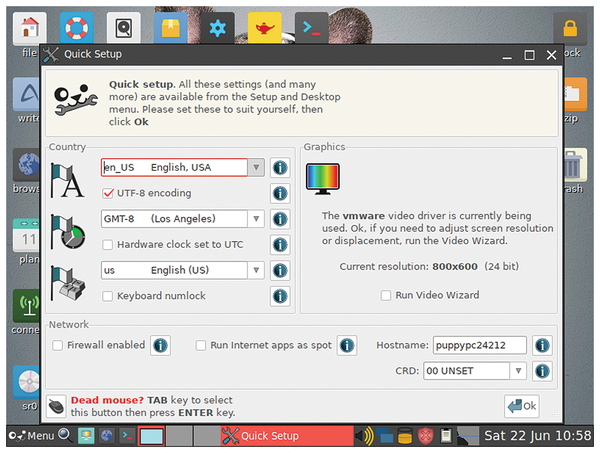The height and width of the screenshot is (453, 600).
Task: Enable Keyboard numlock checkbox
Action: tap(108, 296)
